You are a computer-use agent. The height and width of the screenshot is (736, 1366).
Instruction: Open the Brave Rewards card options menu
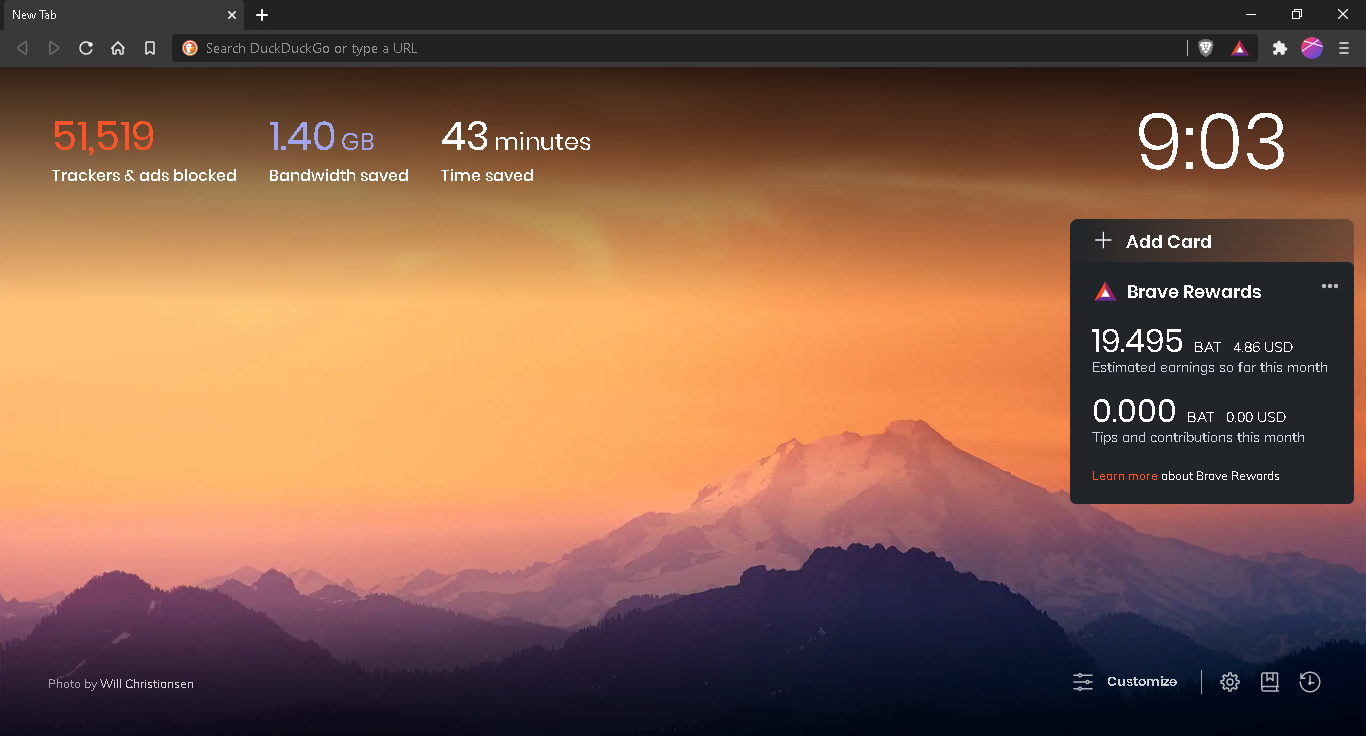[1330, 286]
